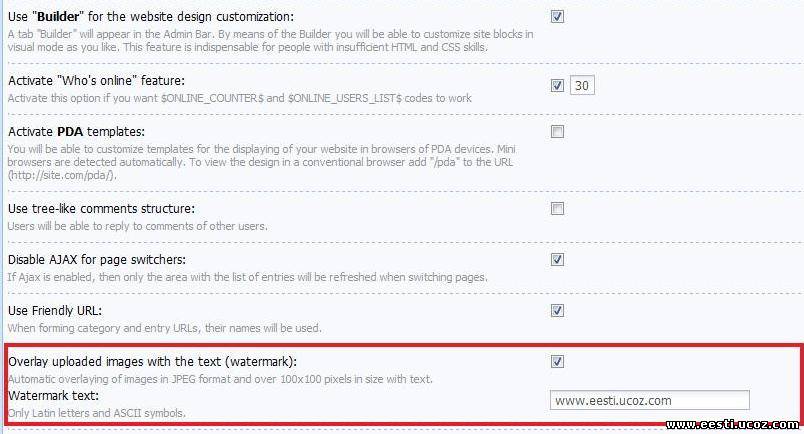Click the "Use Builder" option label
Screen dimensions: 804x434
click(x=151, y=17)
